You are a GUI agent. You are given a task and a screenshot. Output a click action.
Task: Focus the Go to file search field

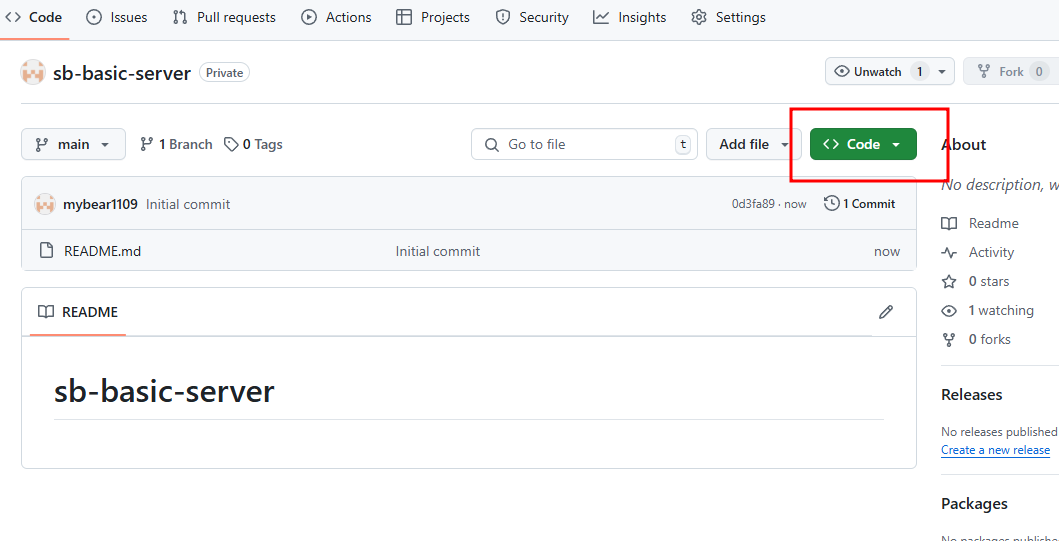point(584,144)
